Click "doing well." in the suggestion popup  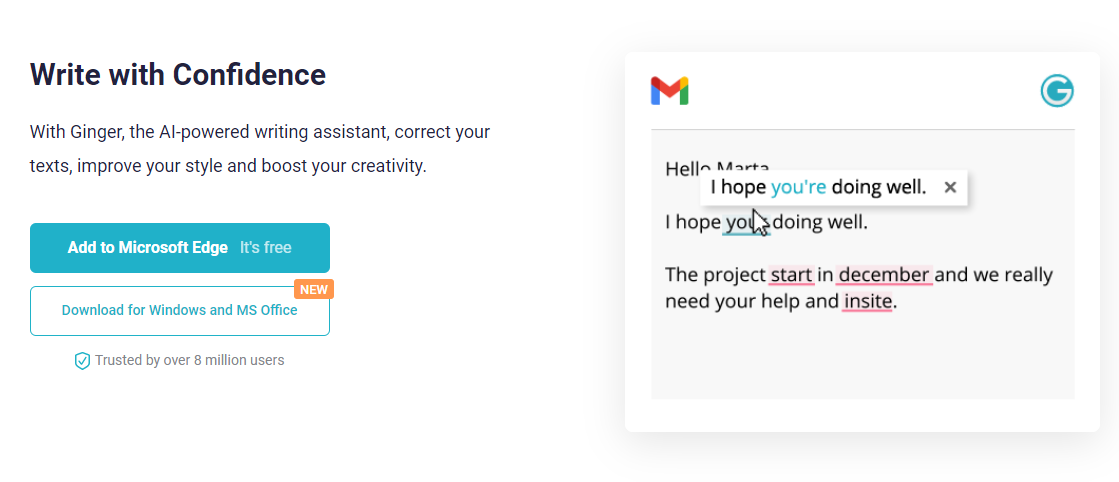879,187
